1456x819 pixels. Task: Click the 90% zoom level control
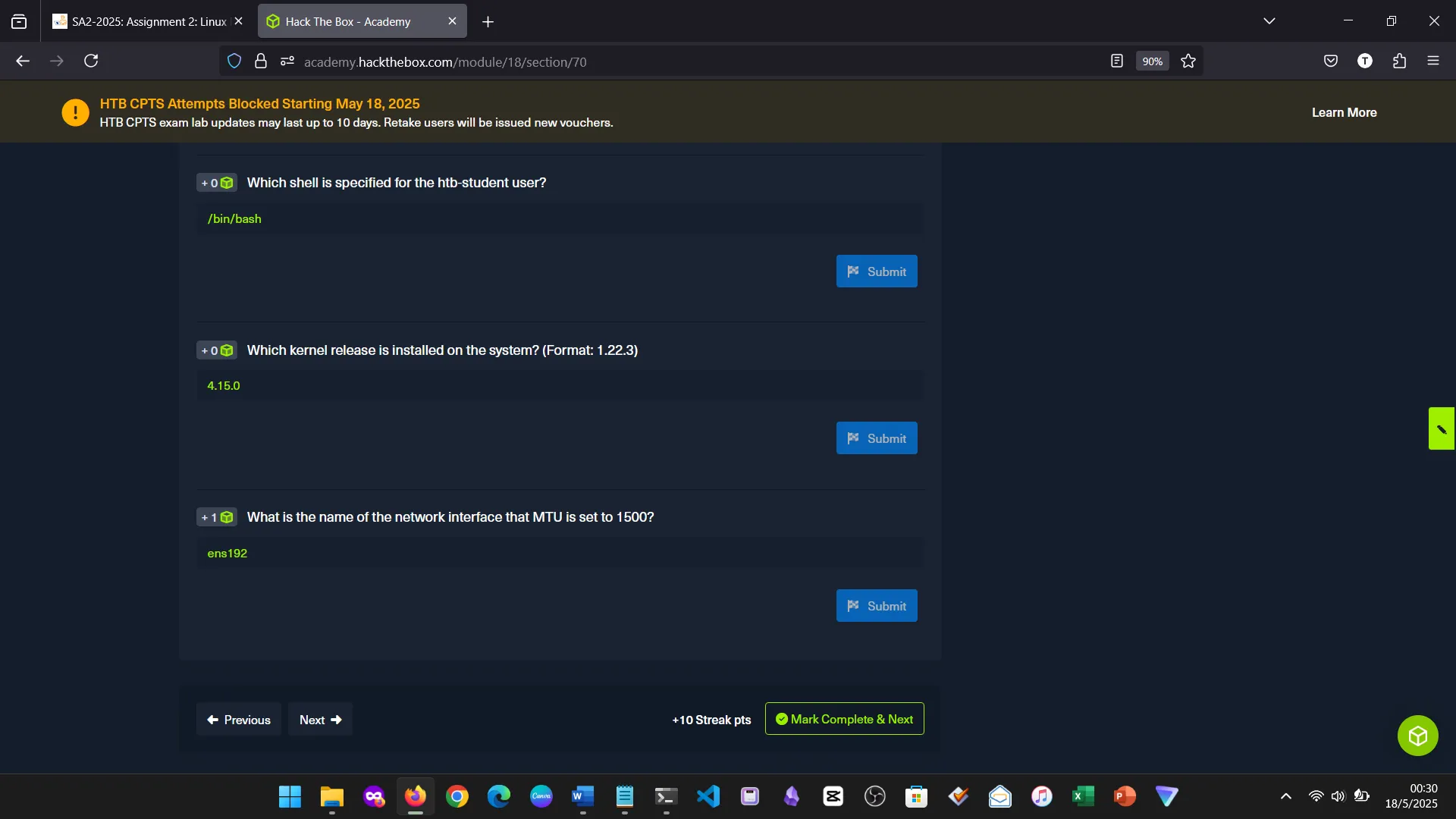point(1151,61)
